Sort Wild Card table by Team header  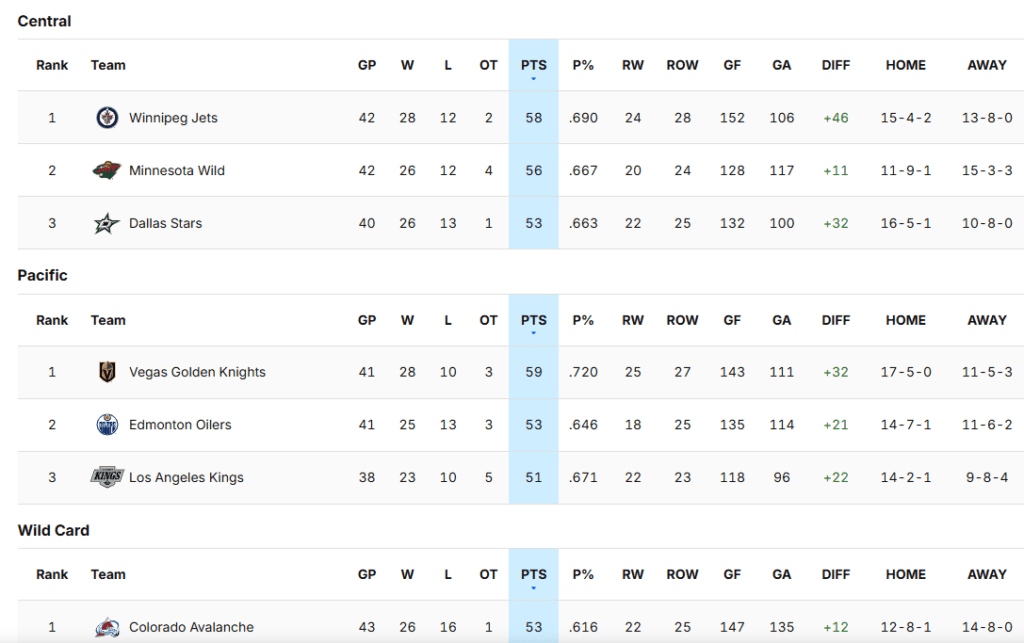pos(108,575)
